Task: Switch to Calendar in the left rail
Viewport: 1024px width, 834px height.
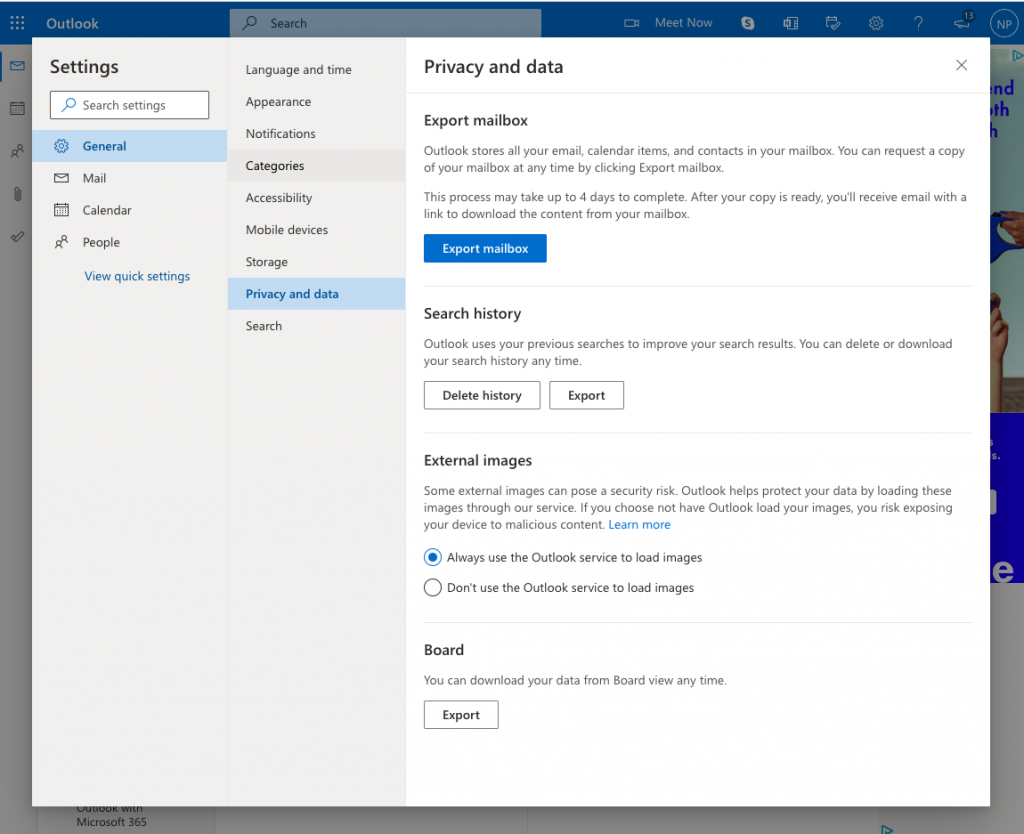Action: tap(18, 108)
